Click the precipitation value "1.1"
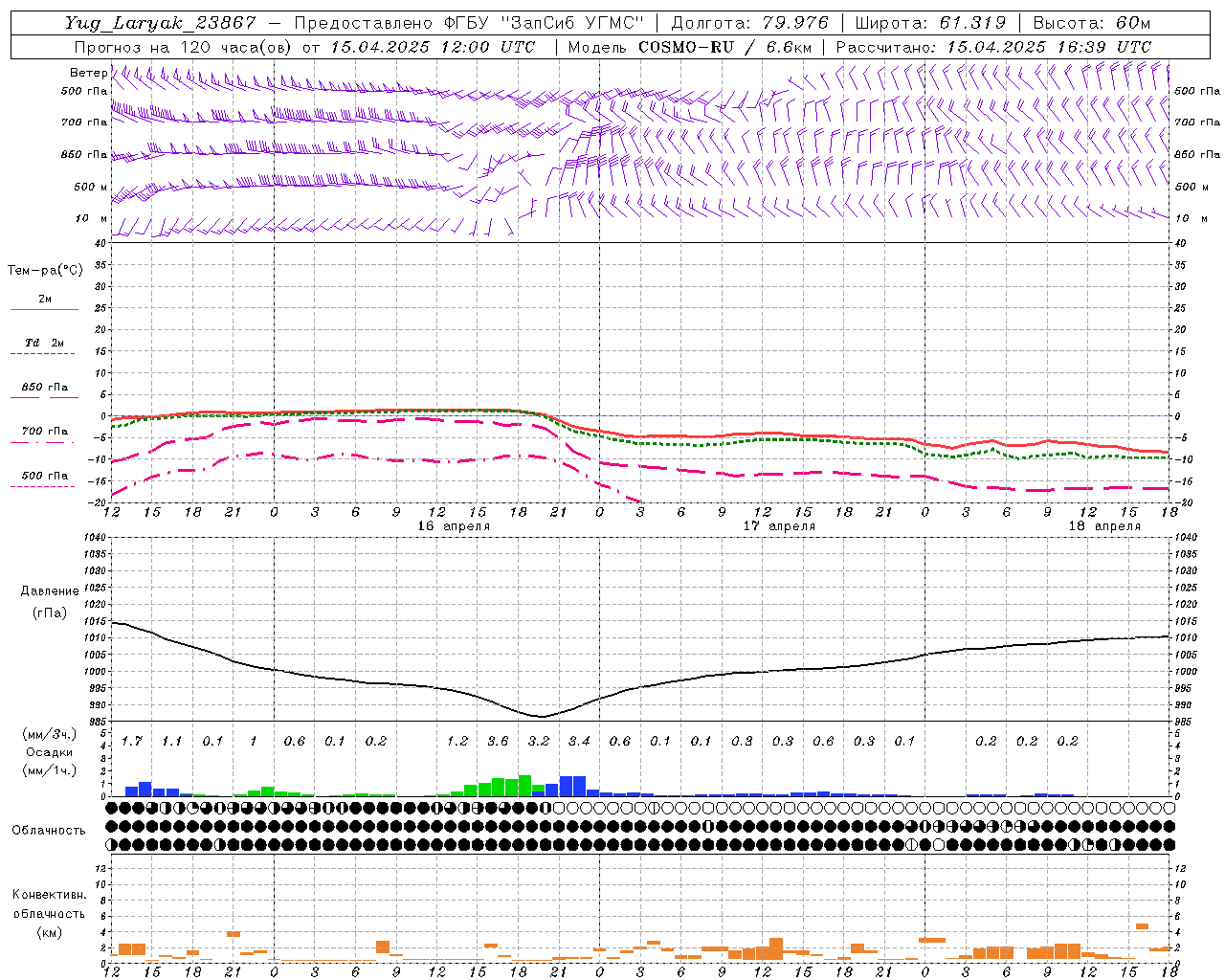The width and height of the screenshot is (1225, 980). click(172, 742)
